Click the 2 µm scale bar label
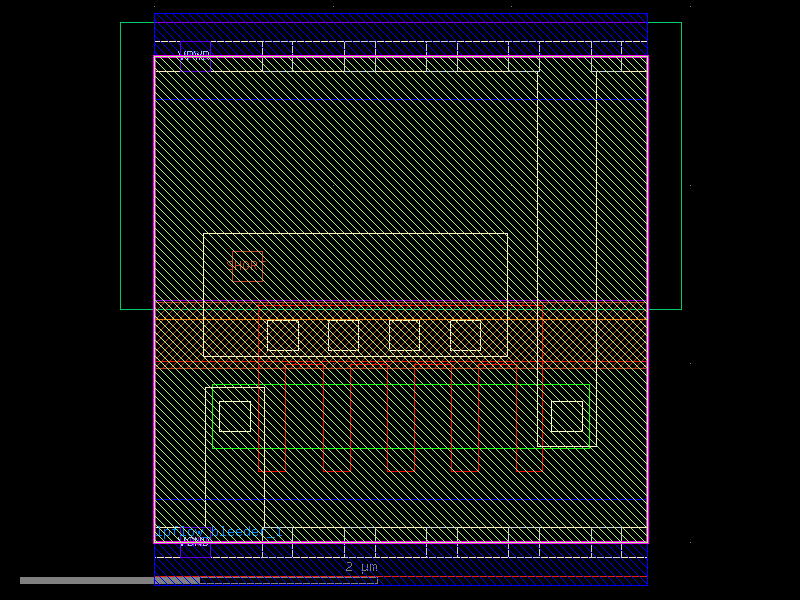Screen dimensions: 800x600 click(x=361, y=567)
